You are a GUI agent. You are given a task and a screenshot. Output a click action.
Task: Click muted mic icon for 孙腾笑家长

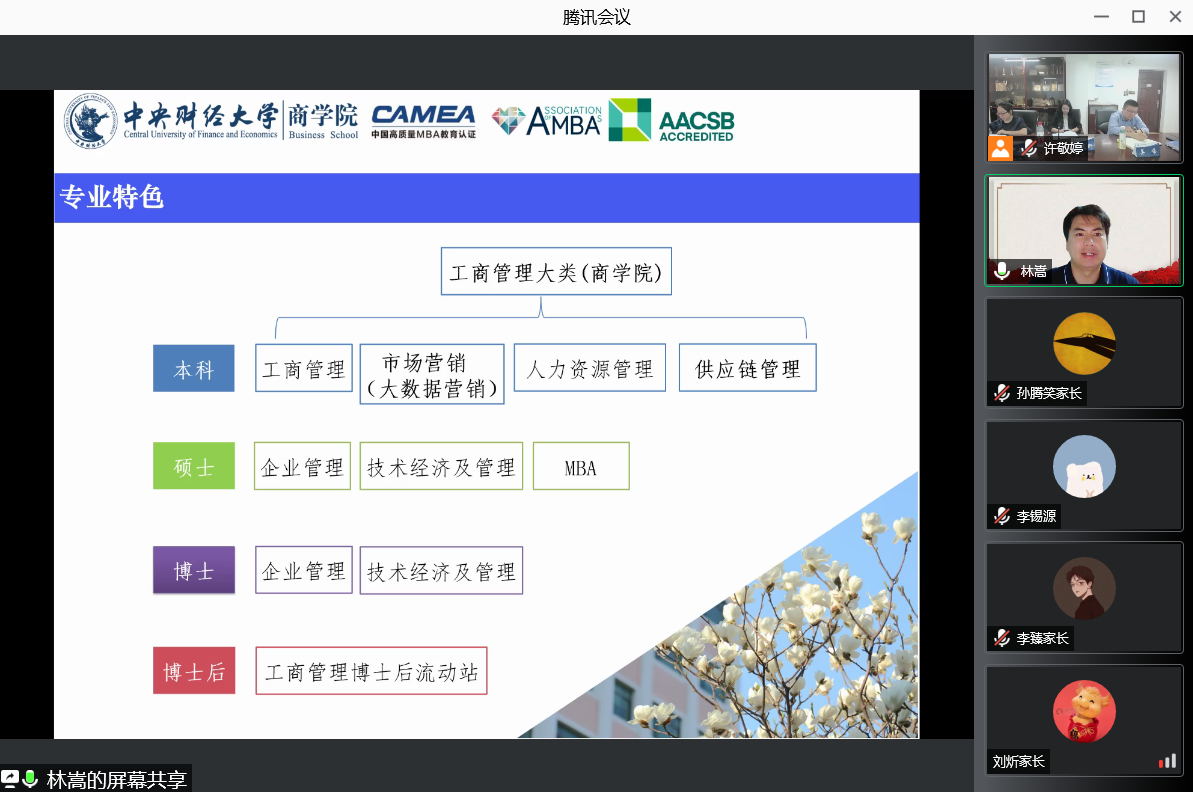[x=1001, y=393]
